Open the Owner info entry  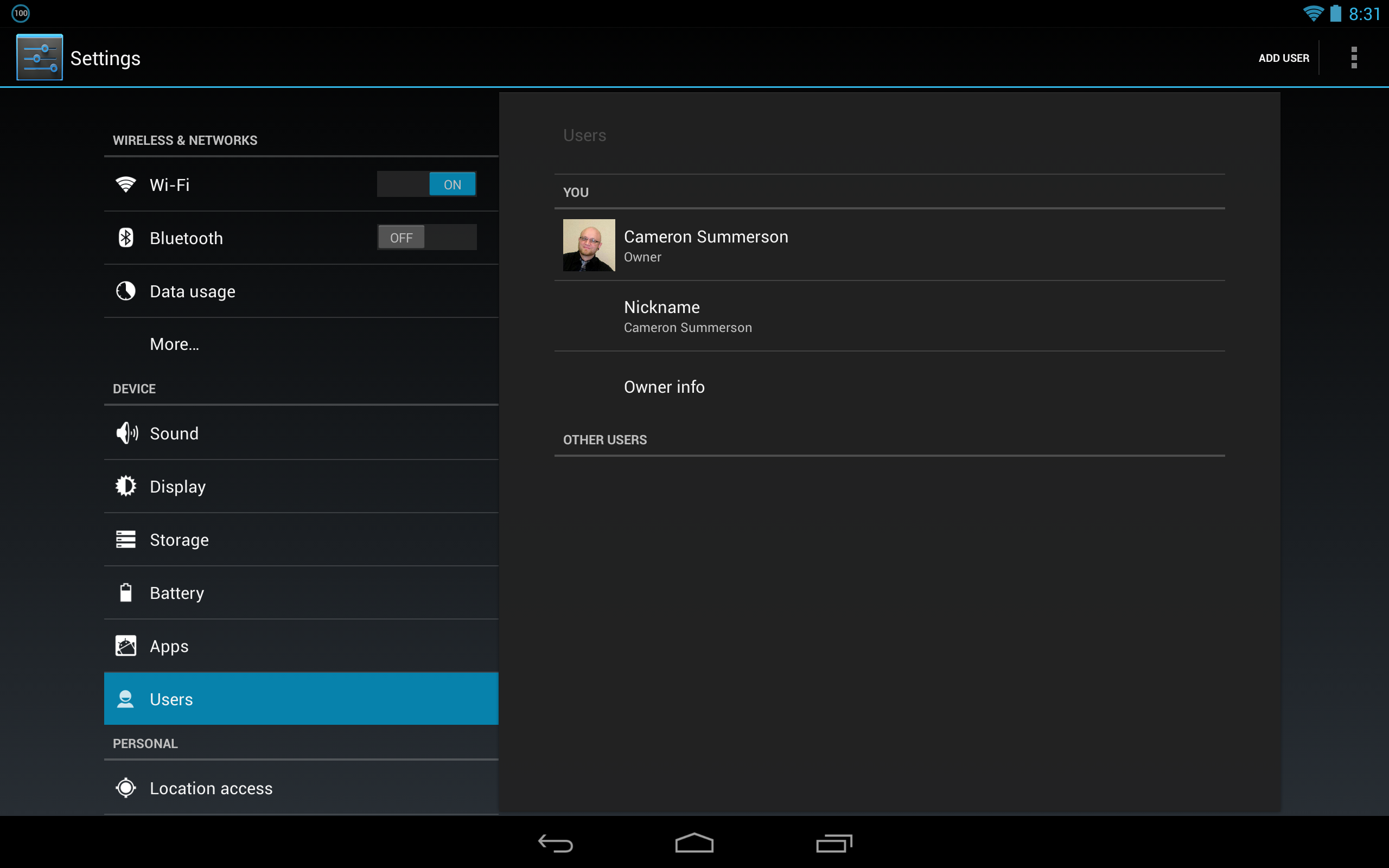(x=664, y=386)
